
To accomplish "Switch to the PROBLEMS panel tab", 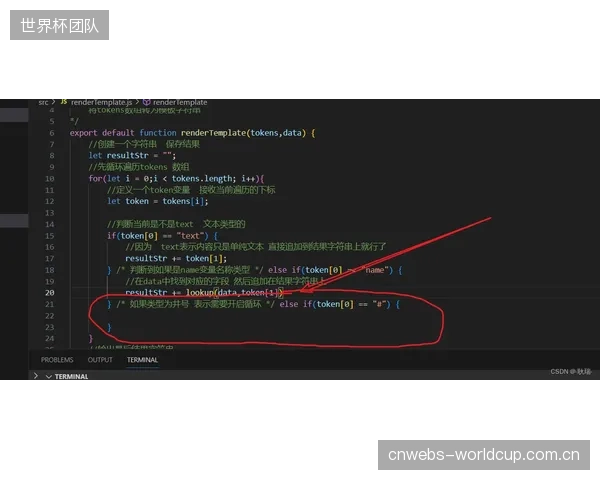I will tap(57, 360).
